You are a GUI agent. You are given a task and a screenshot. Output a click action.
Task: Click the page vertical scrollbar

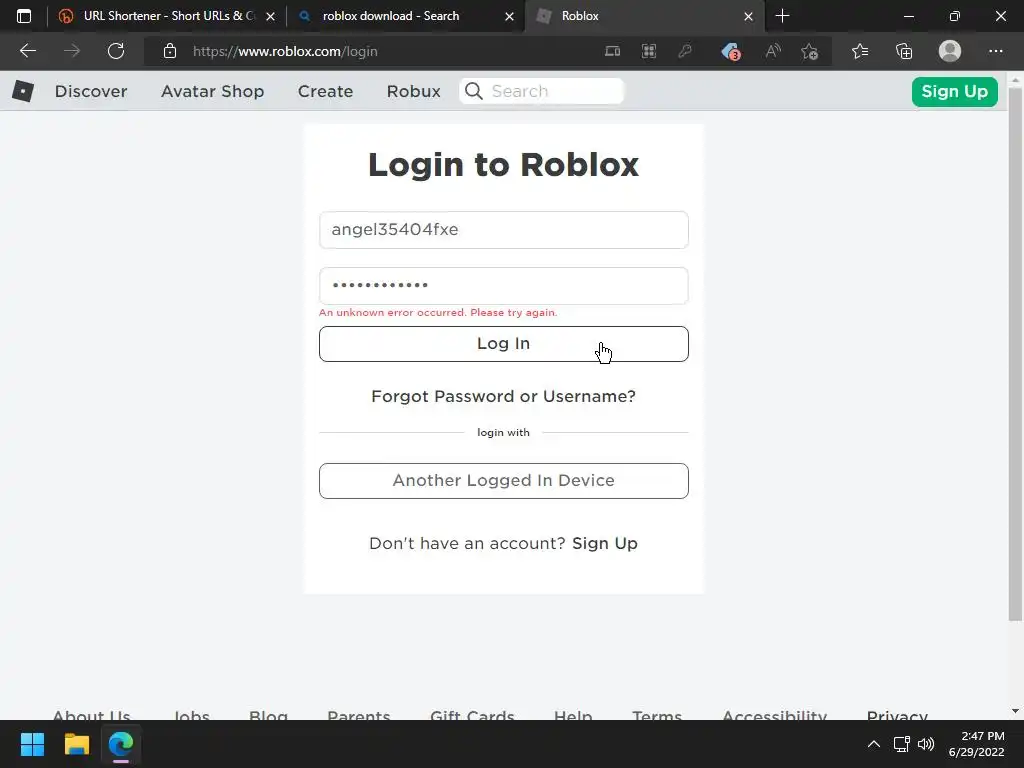(x=1015, y=353)
